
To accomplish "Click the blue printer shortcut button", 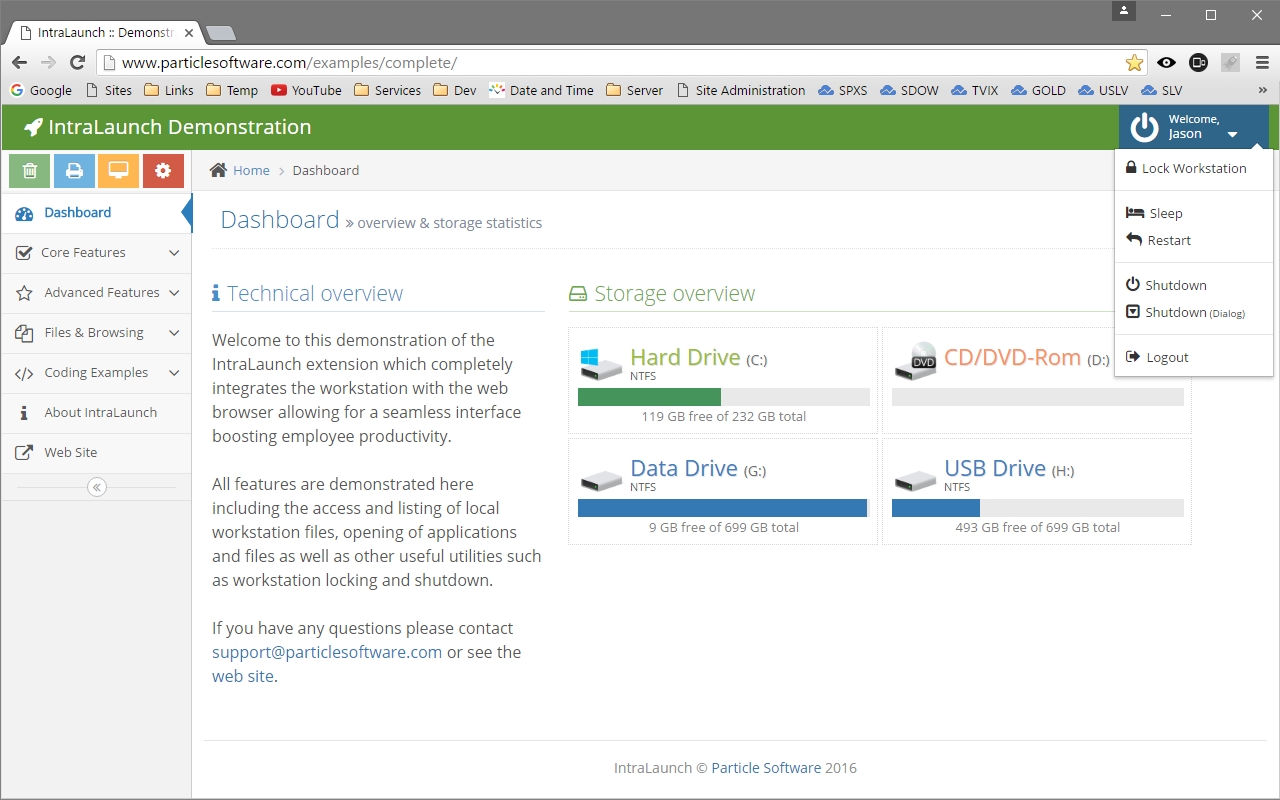I will [x=74, y=171].
